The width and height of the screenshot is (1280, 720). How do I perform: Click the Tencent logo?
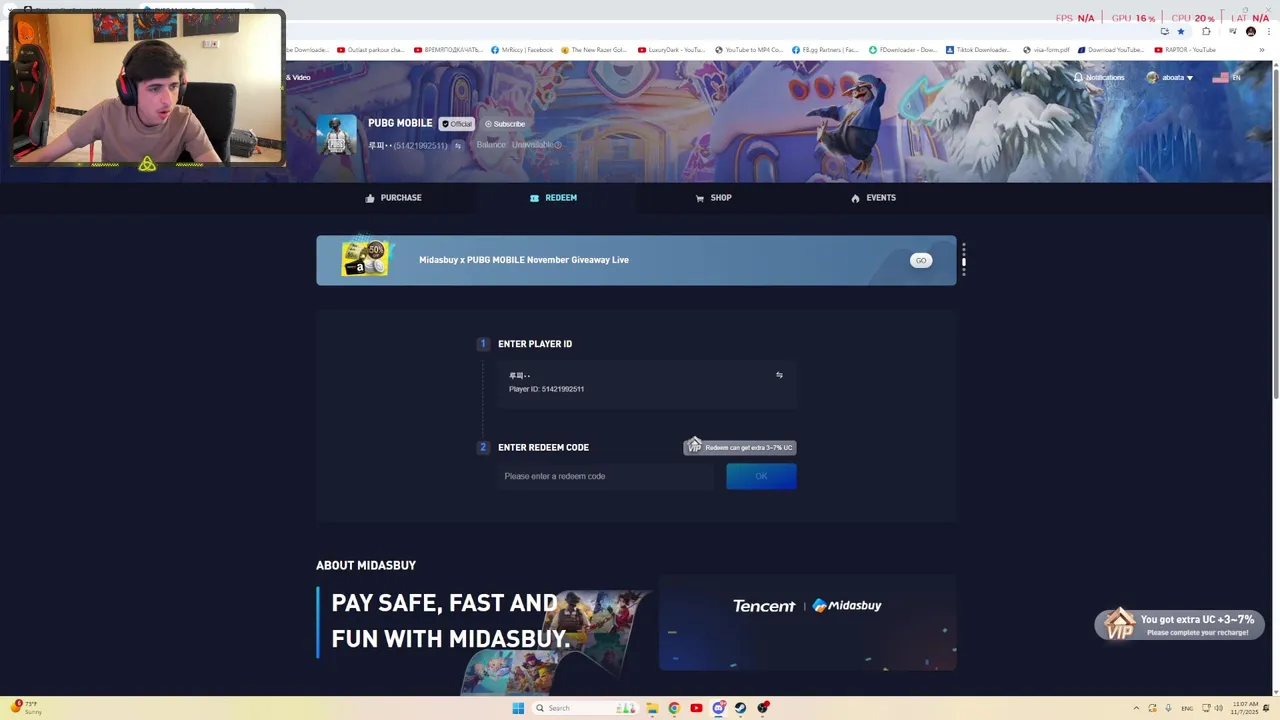tap(764, 606)
